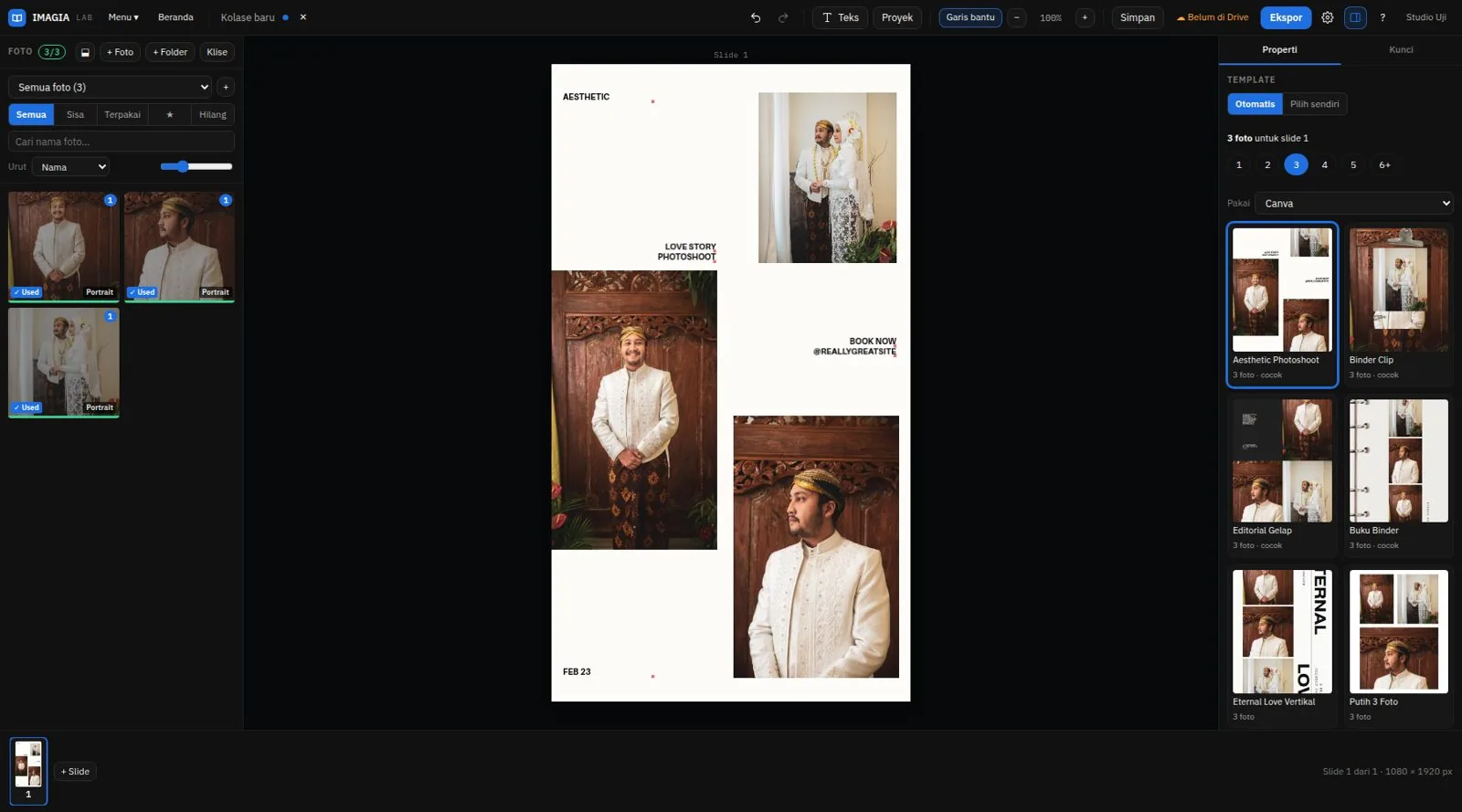This screenshot has height=812, width=1462.
Task: Add photos with the + Foto button
Action: coord(120,52)
